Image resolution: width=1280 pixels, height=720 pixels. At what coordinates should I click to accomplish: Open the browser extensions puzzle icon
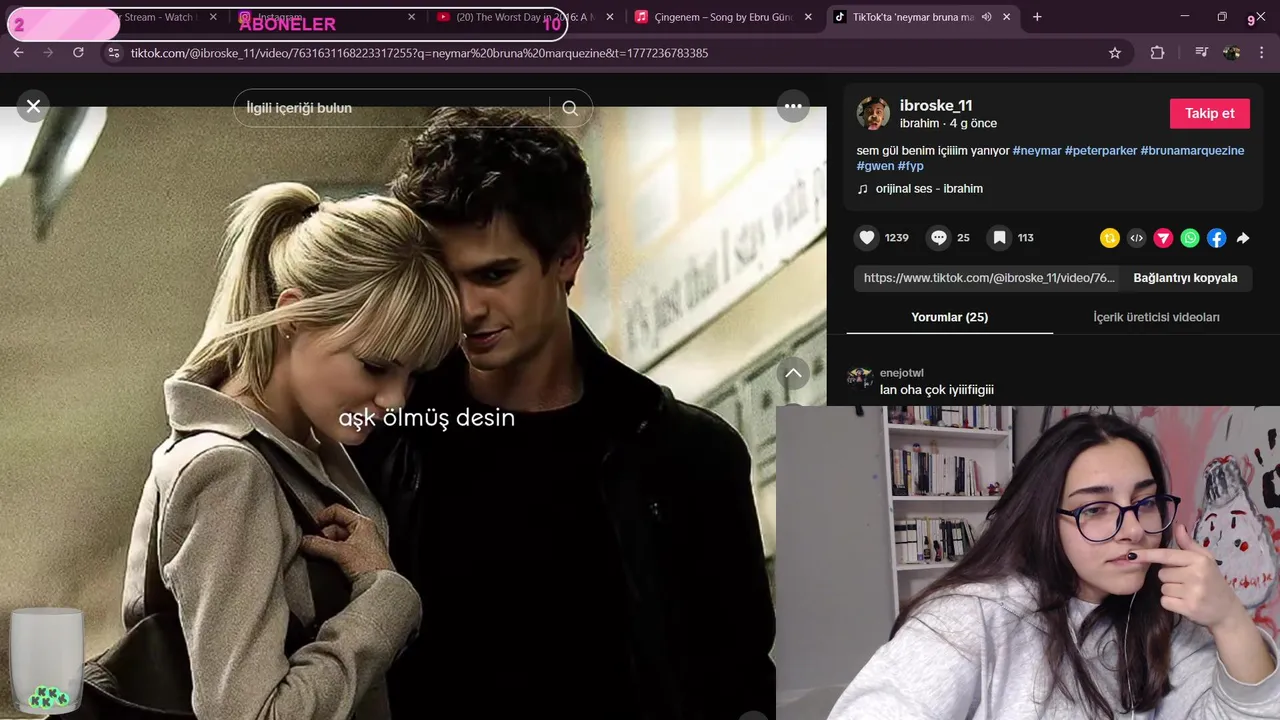[x=1158, y=53]
